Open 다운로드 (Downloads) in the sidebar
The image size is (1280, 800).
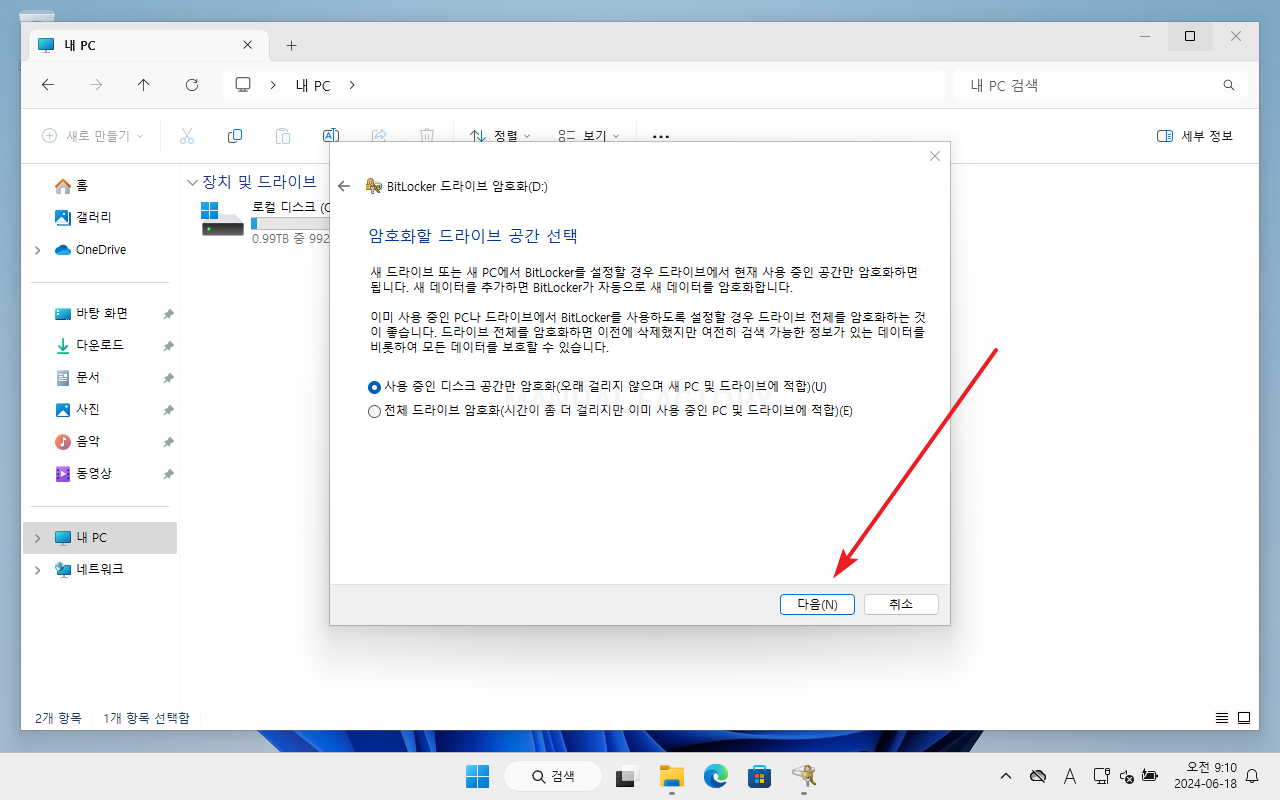[x=99, y=345]
